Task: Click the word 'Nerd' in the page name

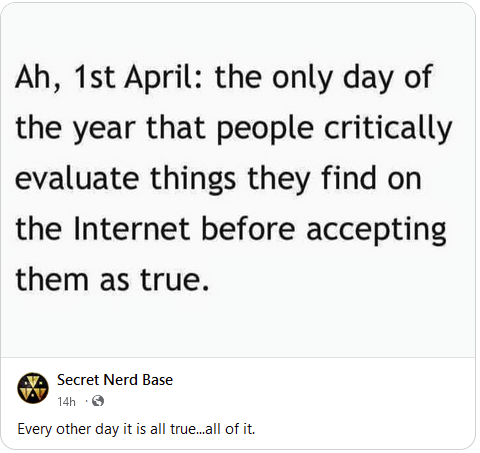Action: click(x=121, y=380)
